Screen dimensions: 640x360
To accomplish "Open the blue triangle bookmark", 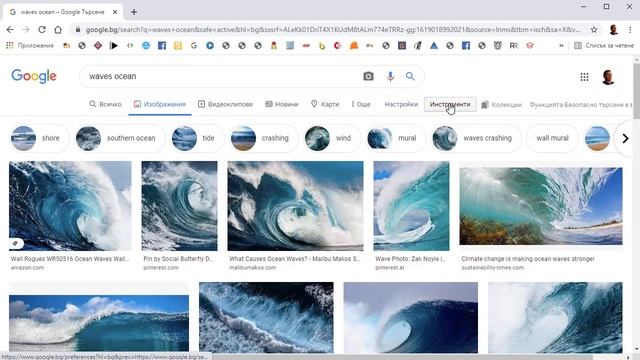I will (x=433, y=45).
